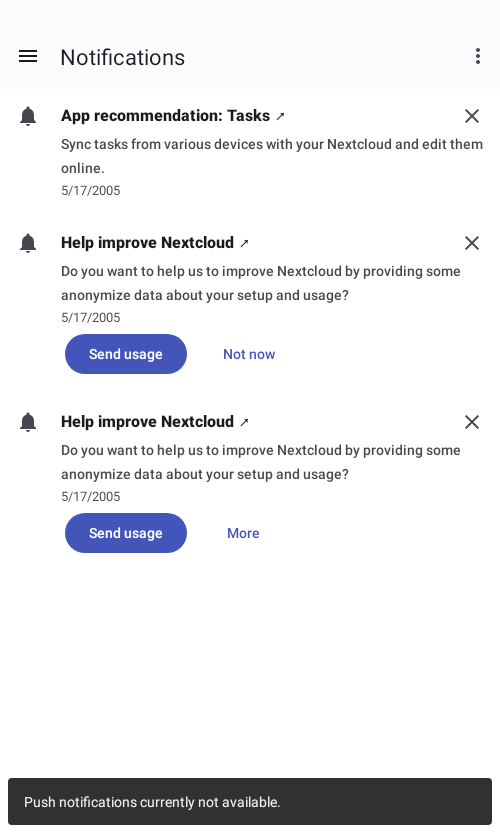The height and width of the screenshot is (833, 500).
Task: Click Send usage in the last notification
Action: (x=126, y=533)
